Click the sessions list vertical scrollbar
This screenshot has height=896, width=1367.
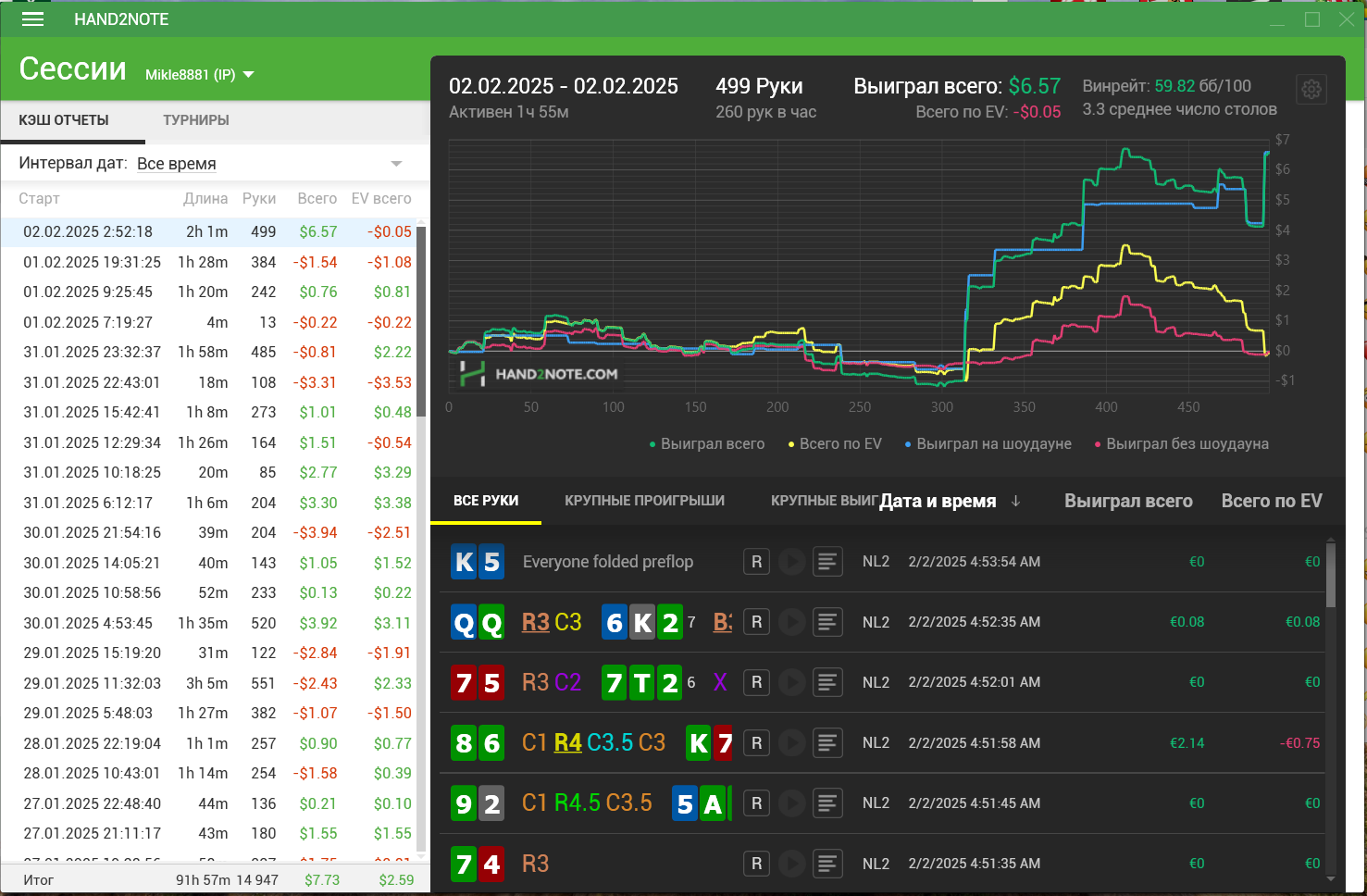pos(422,321)
